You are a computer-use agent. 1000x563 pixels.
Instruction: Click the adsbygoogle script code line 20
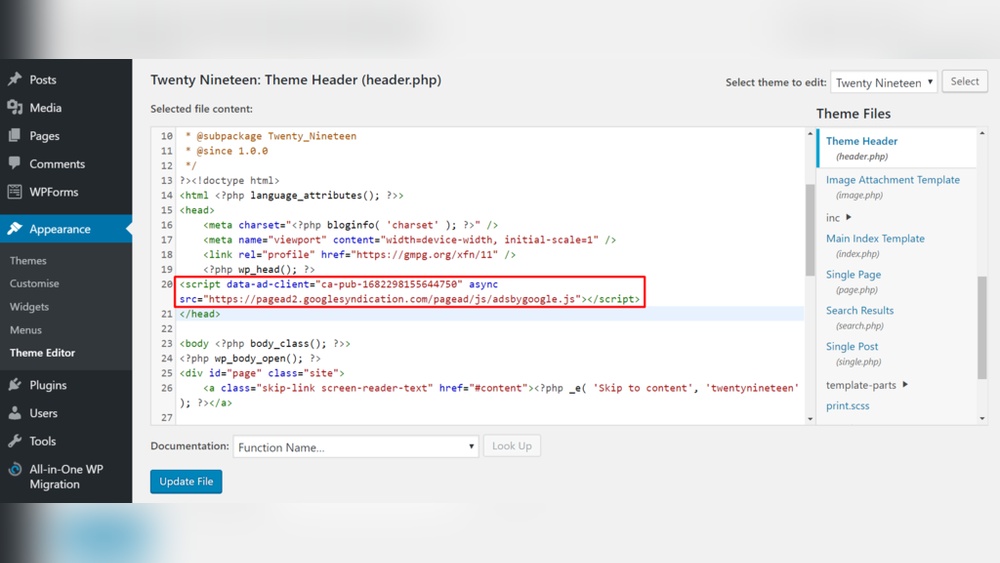(409, 292)
